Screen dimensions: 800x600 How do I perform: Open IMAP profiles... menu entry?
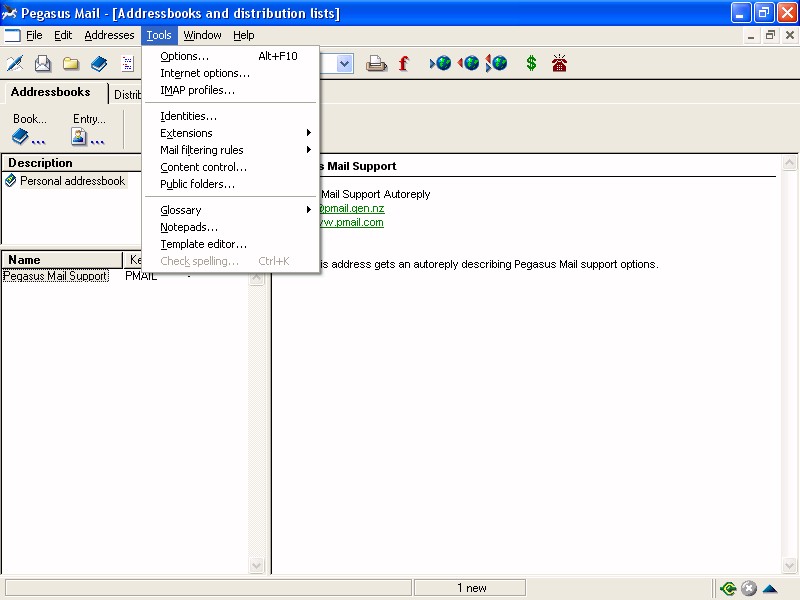[231, 90]
